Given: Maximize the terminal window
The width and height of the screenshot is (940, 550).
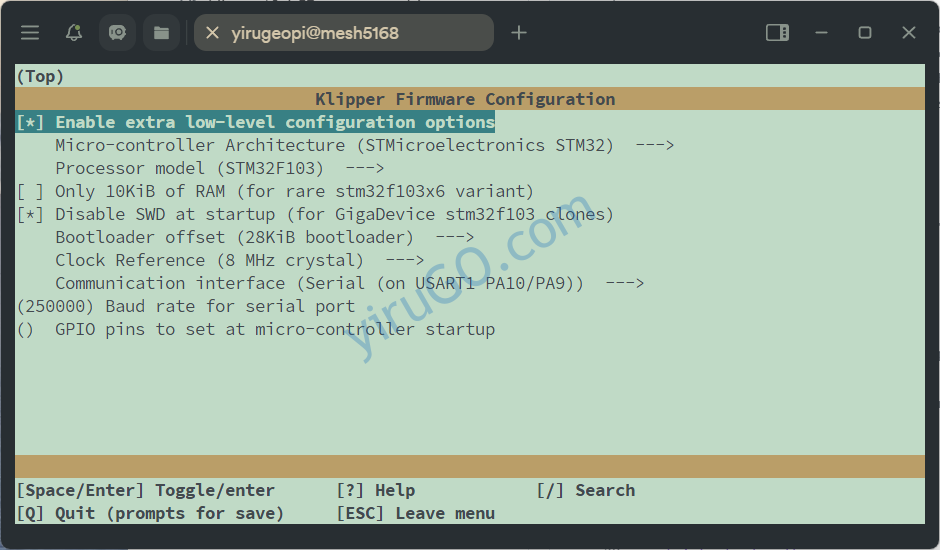Looking at the screenshot, I should click(x=864, y=33).
